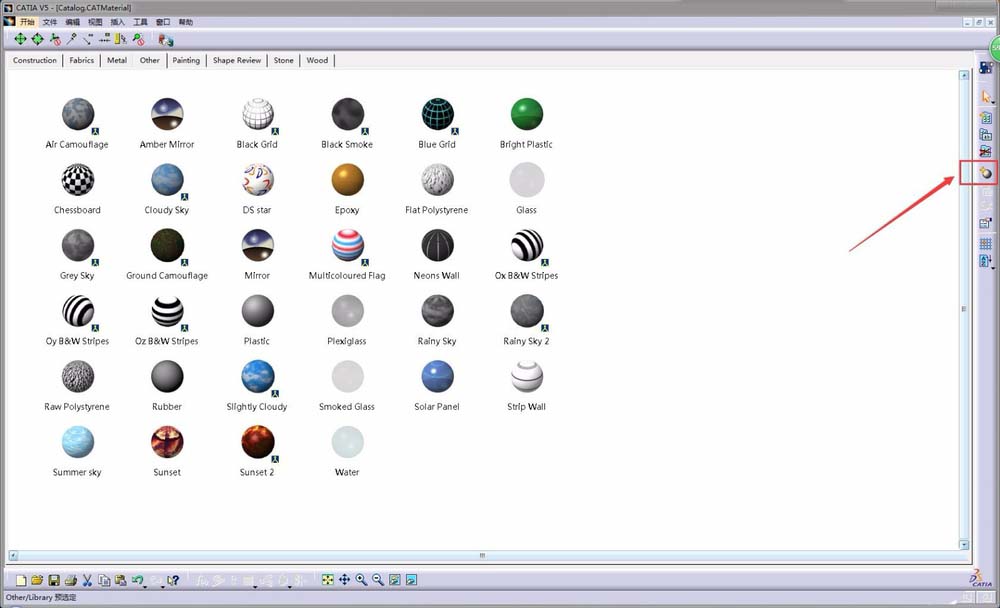
Task: Open the 编辑 (Edit) menu
Action: tap(73, 22)
